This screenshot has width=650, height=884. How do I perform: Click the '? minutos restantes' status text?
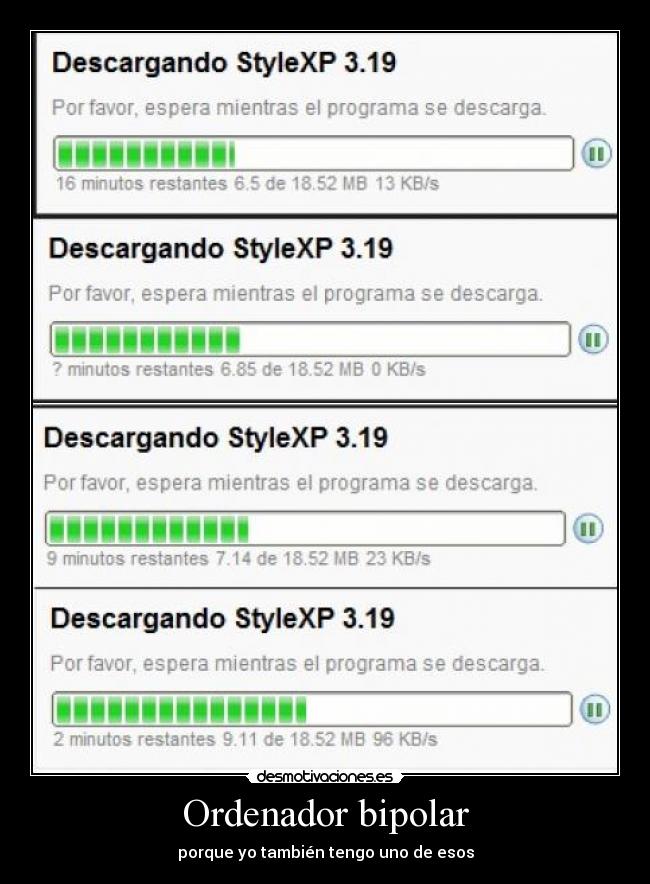click(133, 370)
